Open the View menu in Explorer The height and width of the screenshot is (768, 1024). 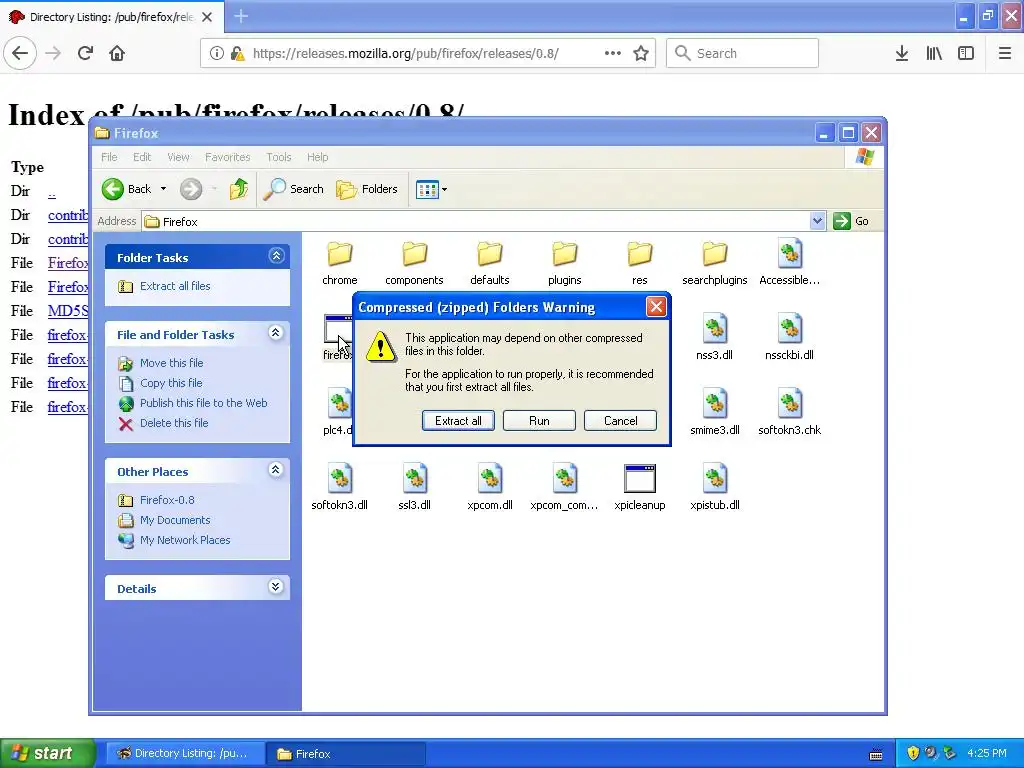pos(178,157)
